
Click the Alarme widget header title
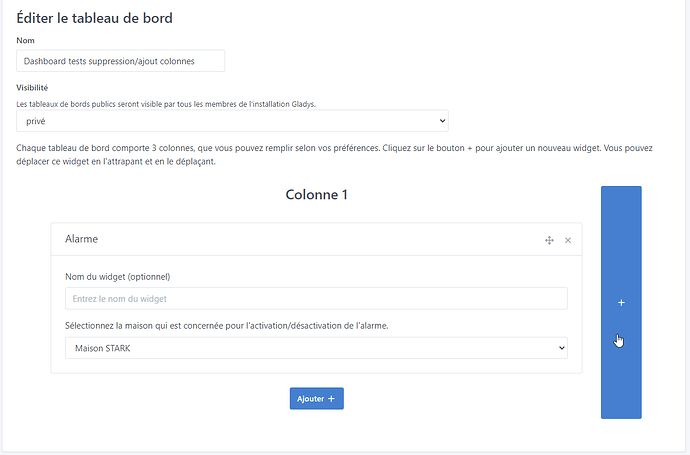(x=82, y=240)
